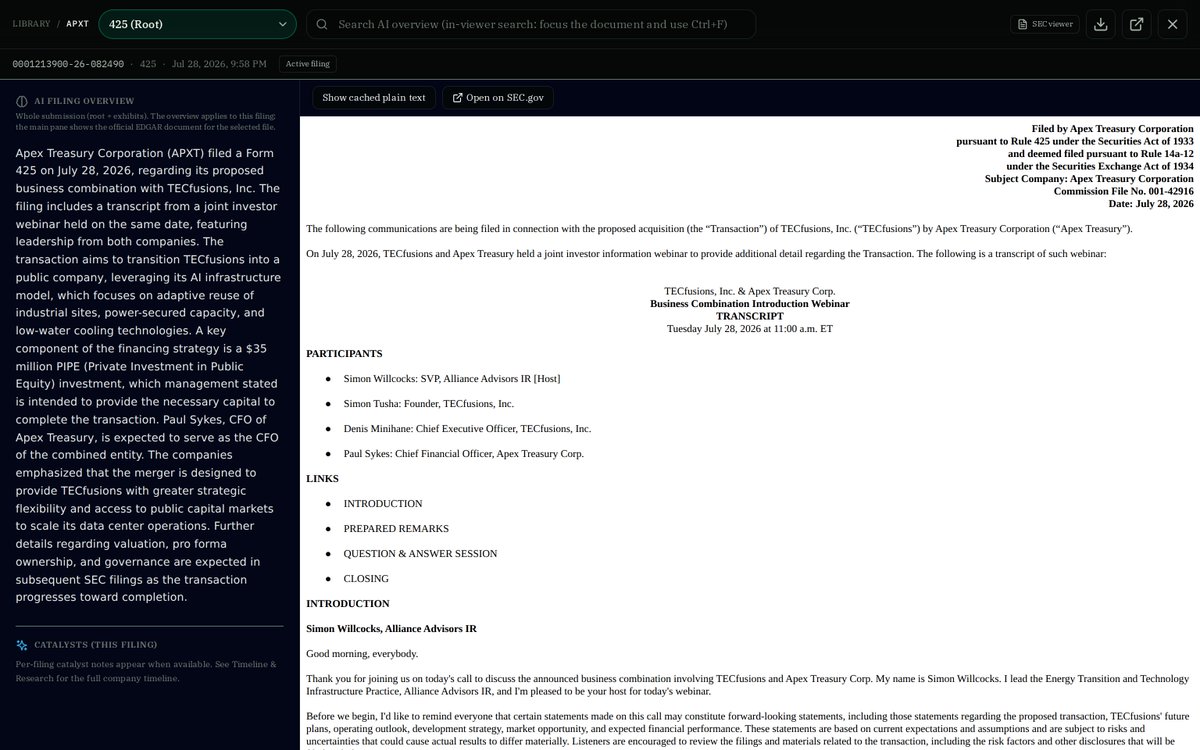Click the AI FILING OVERVIEW heading

(x=84, y=101)
